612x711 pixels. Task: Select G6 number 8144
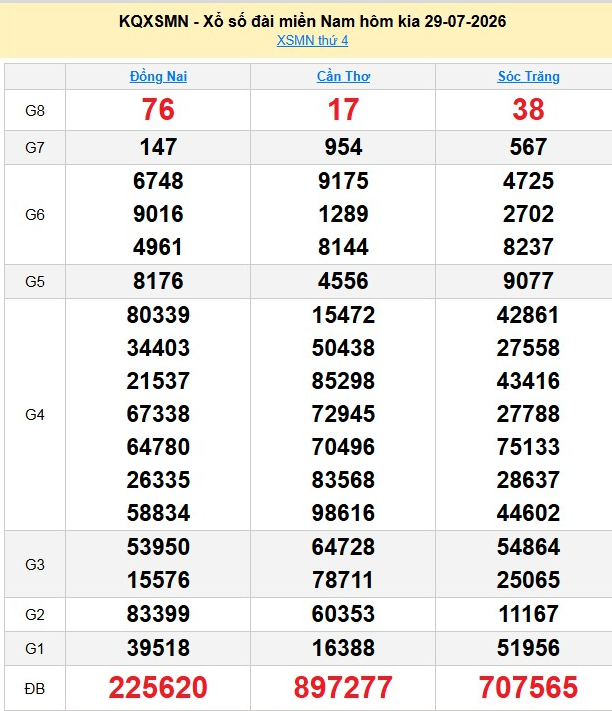(x=343, y=247)
